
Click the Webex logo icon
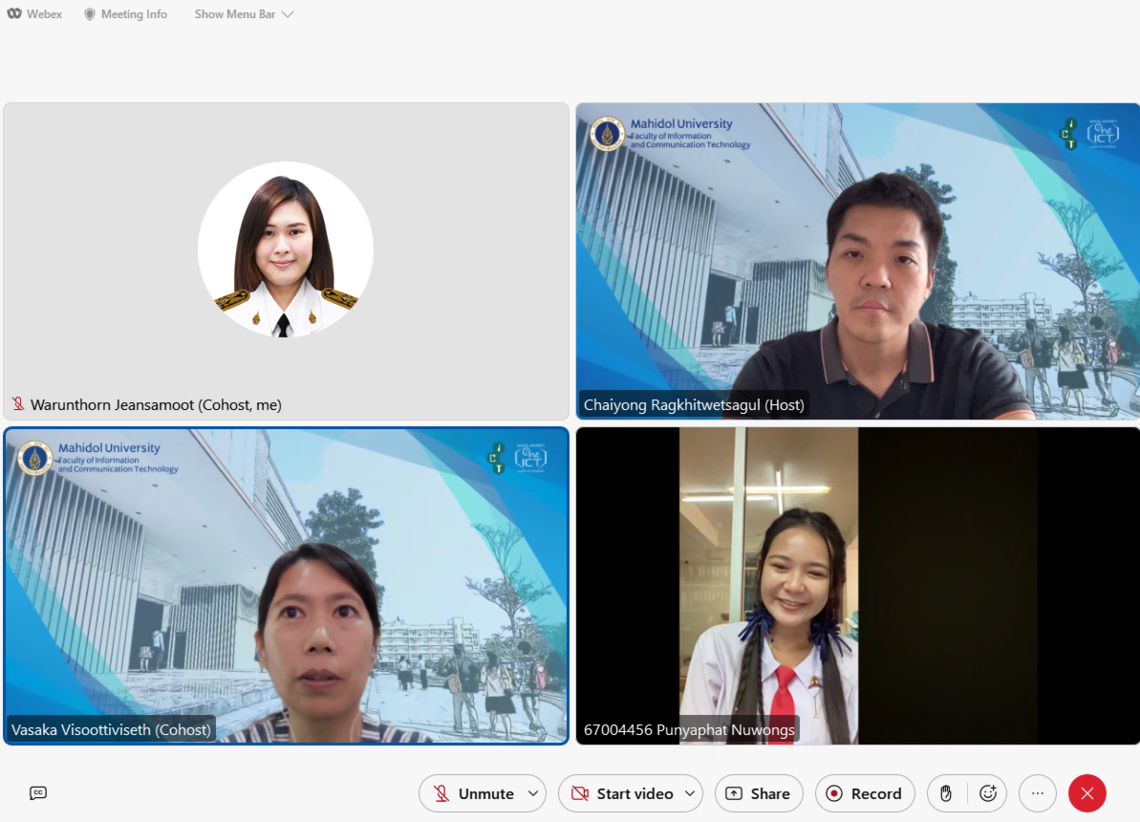(14, 14)
